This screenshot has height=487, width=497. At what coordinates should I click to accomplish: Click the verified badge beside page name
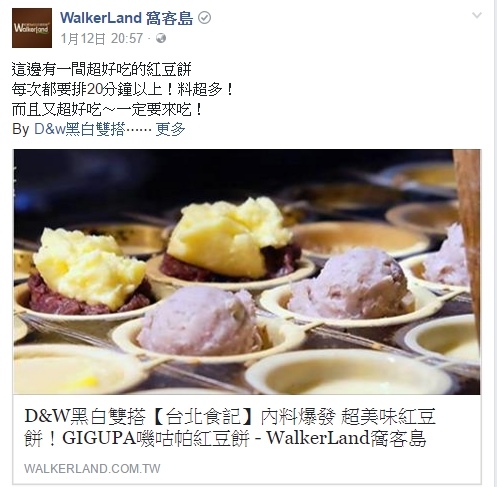(204, 18)
